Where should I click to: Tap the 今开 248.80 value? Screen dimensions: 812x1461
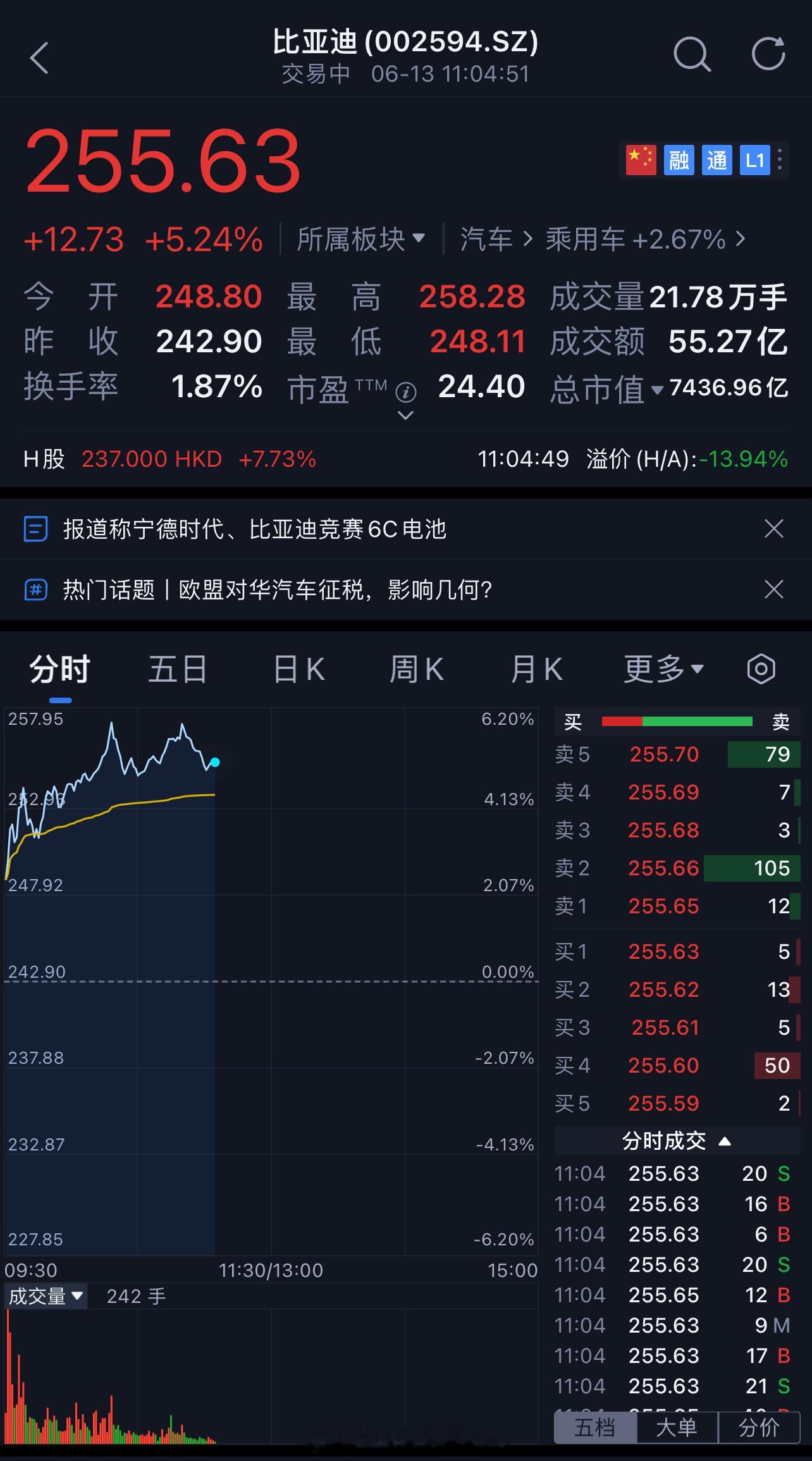209,297
